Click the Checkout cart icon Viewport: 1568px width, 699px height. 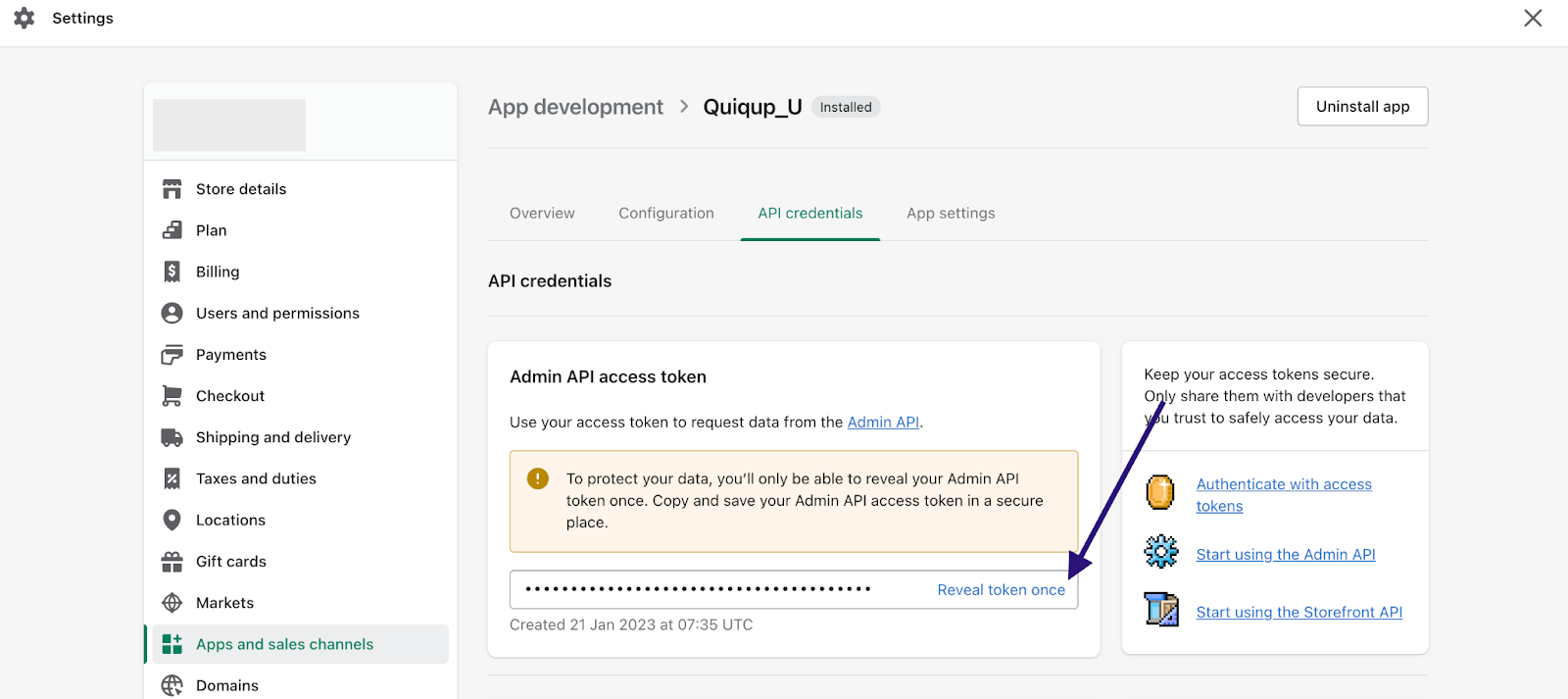point(172,396)
